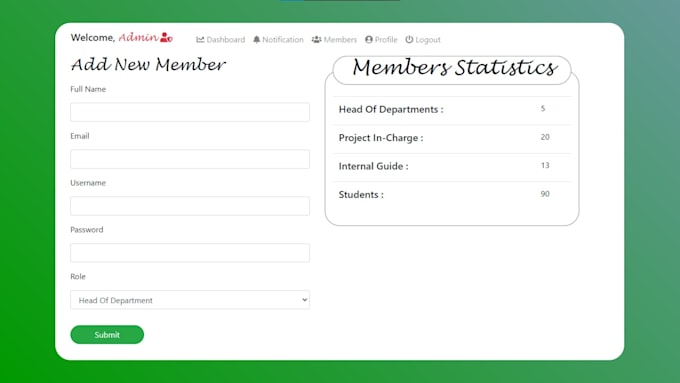Screen dimensions: 680x383
Task: Focus the Username input field
Action: coord(190,206)
